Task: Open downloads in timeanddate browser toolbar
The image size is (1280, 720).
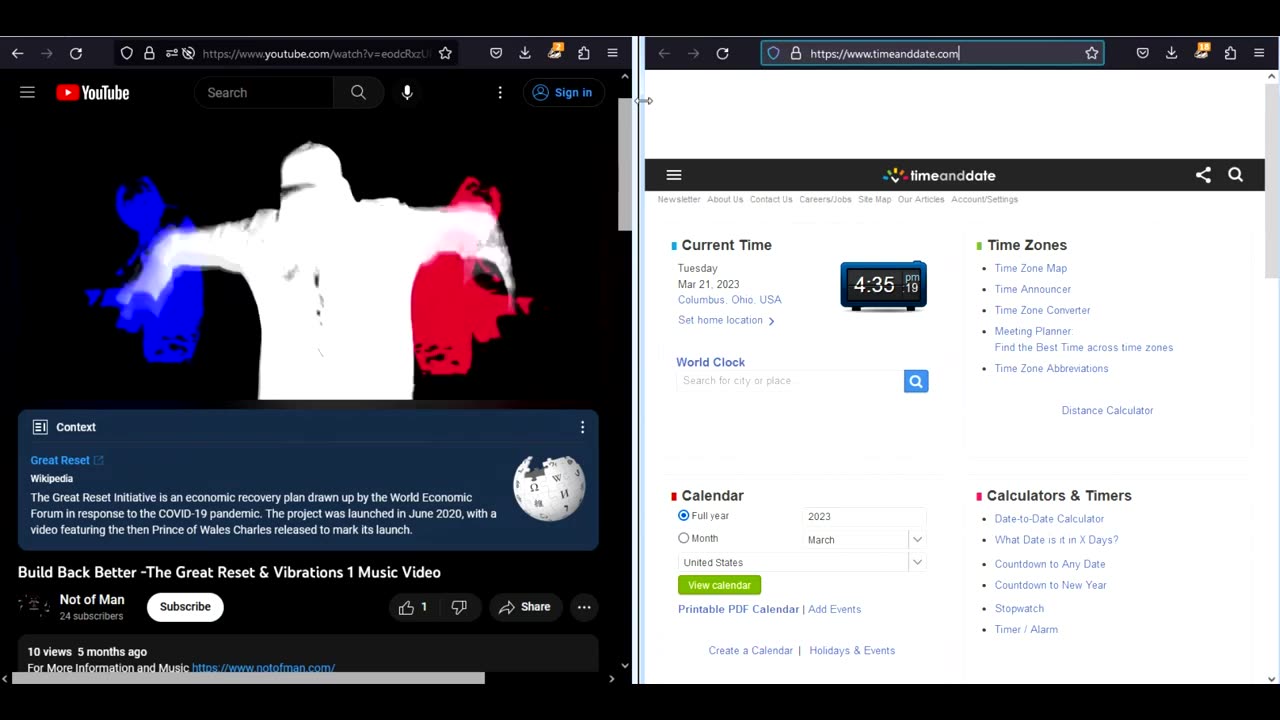Action: click(1172, 53)
